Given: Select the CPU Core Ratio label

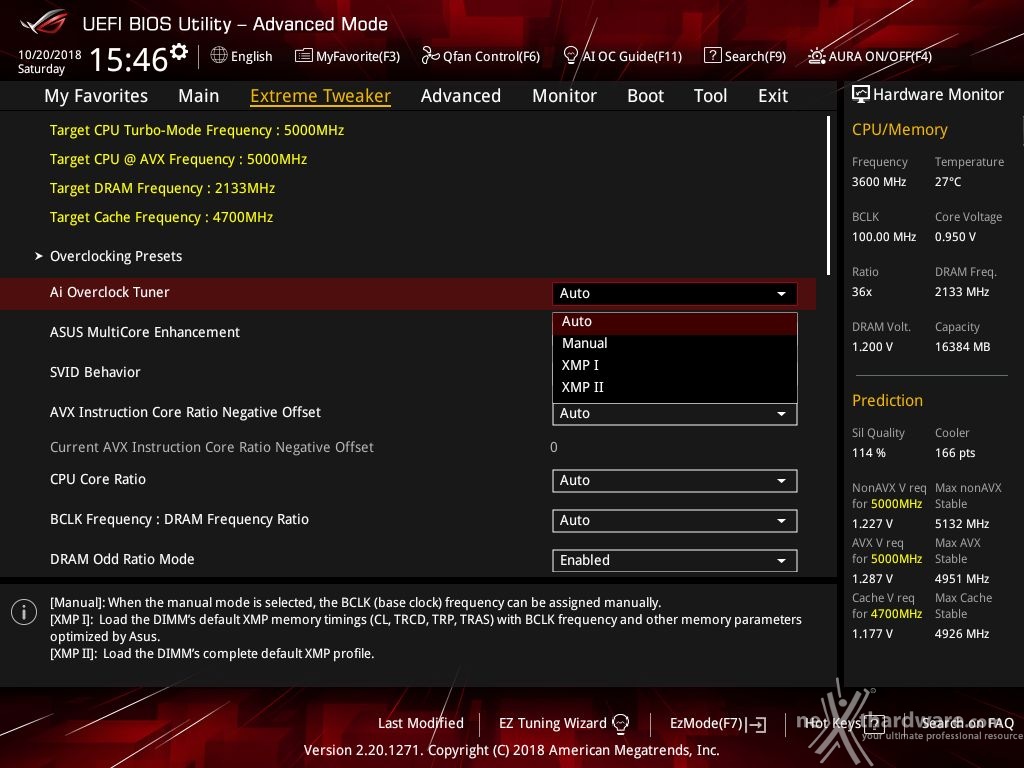Looking at the screenshot, I should 98,479.
